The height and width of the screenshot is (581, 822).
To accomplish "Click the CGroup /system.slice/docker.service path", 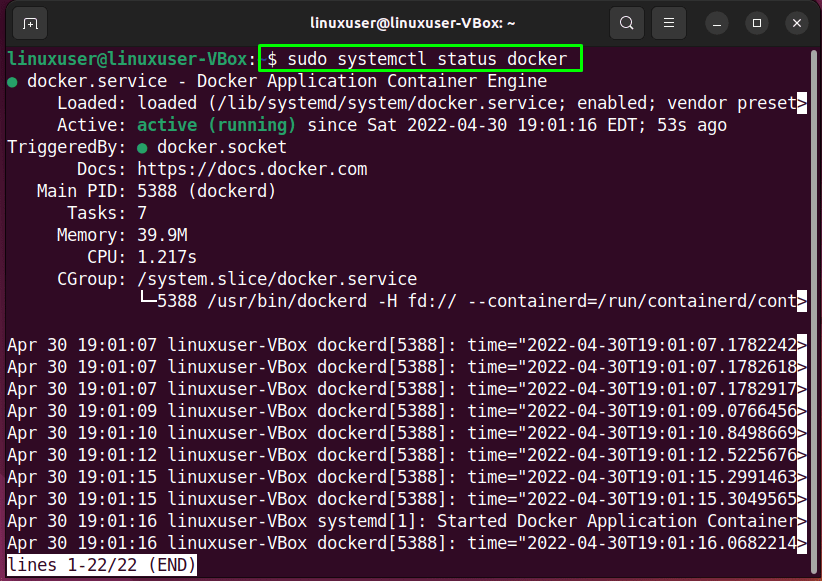I will pos(277,279).
